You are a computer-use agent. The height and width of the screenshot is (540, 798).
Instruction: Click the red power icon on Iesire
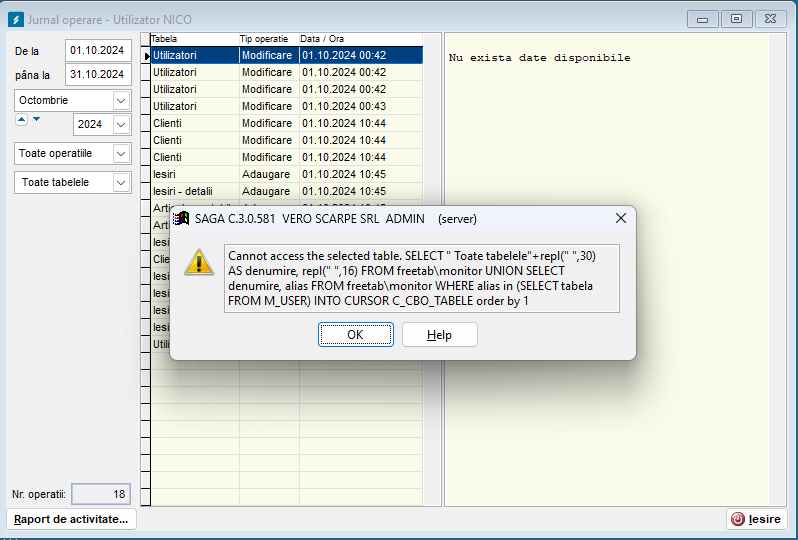(737, 519)
